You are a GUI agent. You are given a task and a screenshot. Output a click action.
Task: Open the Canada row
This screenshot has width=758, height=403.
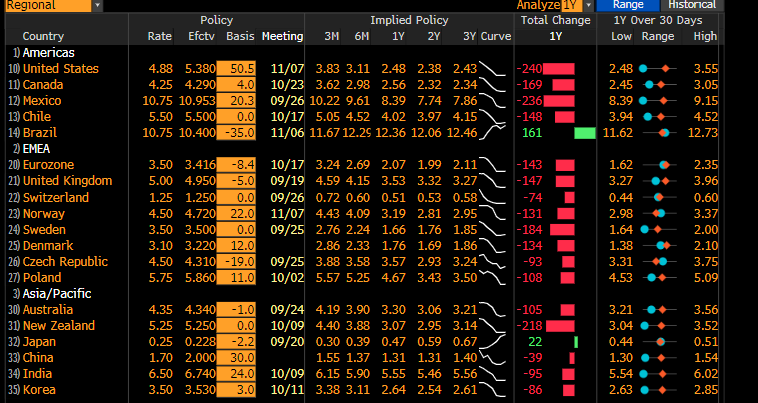pyautogui.click(x=43, y=85)
